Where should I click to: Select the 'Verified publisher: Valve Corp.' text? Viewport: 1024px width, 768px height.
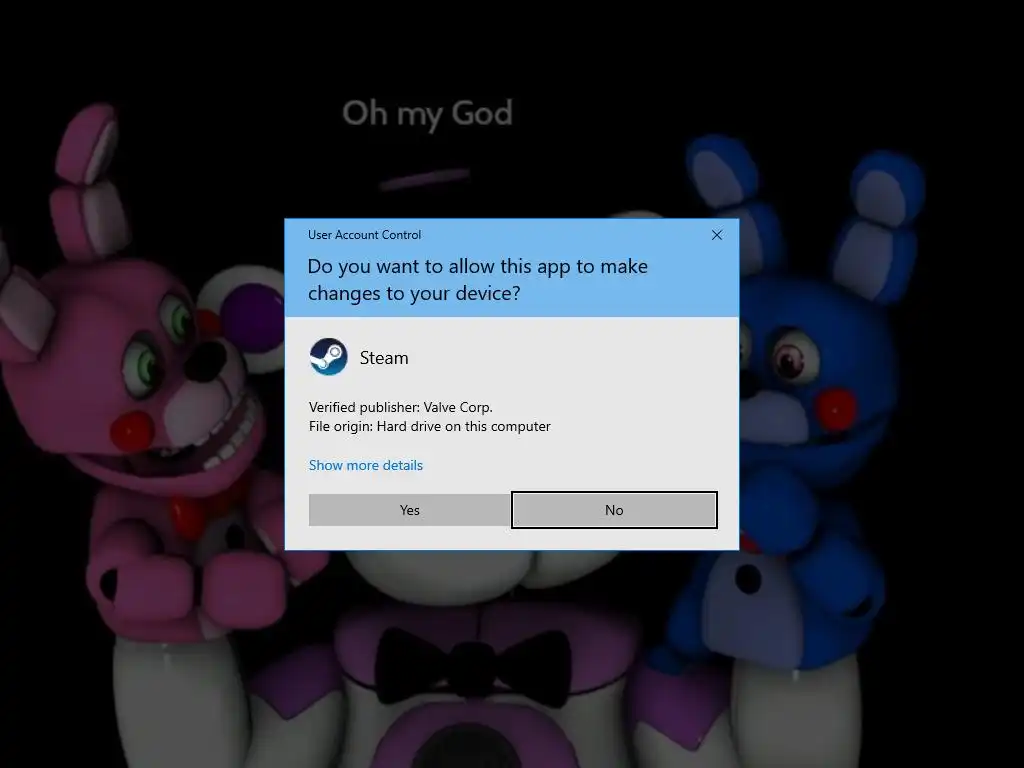pos(400,407)
